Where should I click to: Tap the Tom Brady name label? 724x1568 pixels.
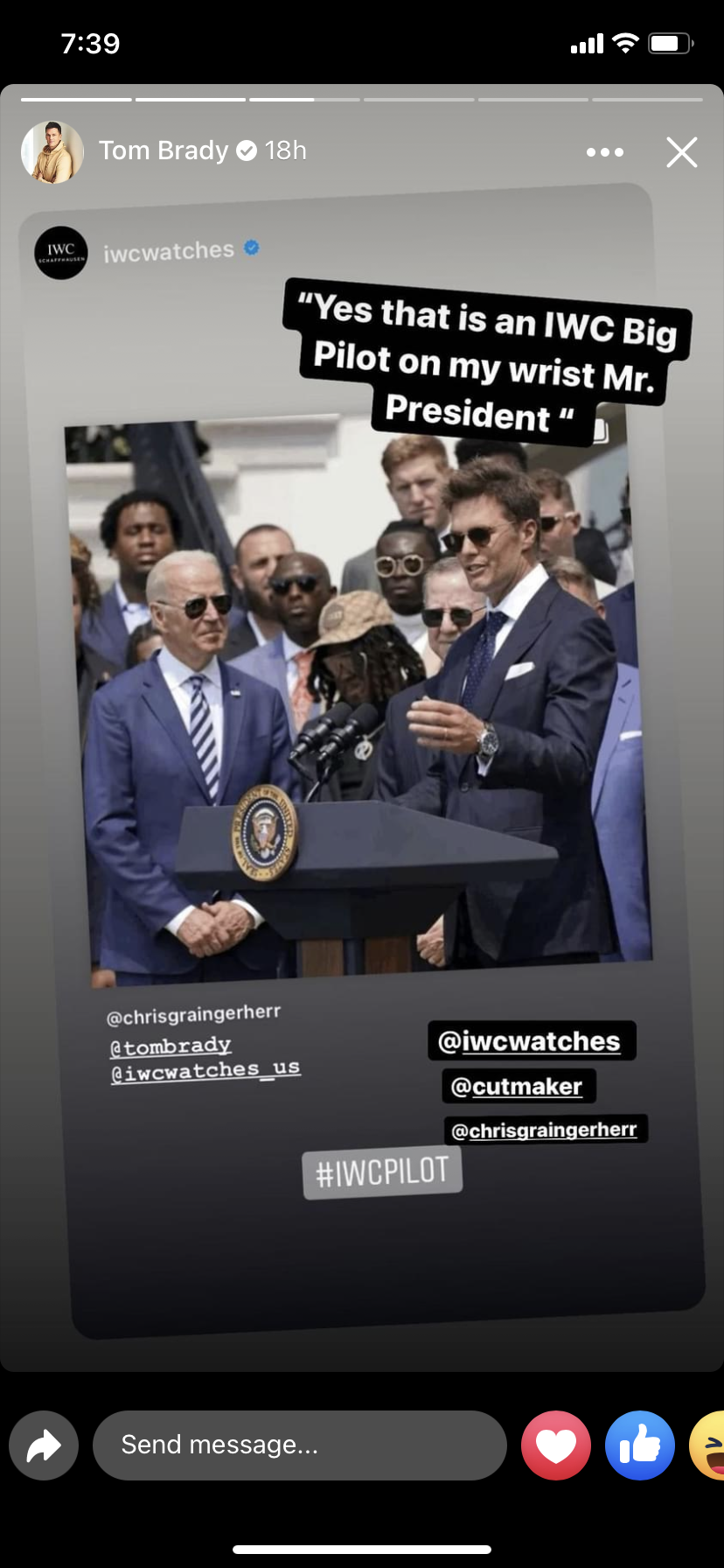click(164, 150)
